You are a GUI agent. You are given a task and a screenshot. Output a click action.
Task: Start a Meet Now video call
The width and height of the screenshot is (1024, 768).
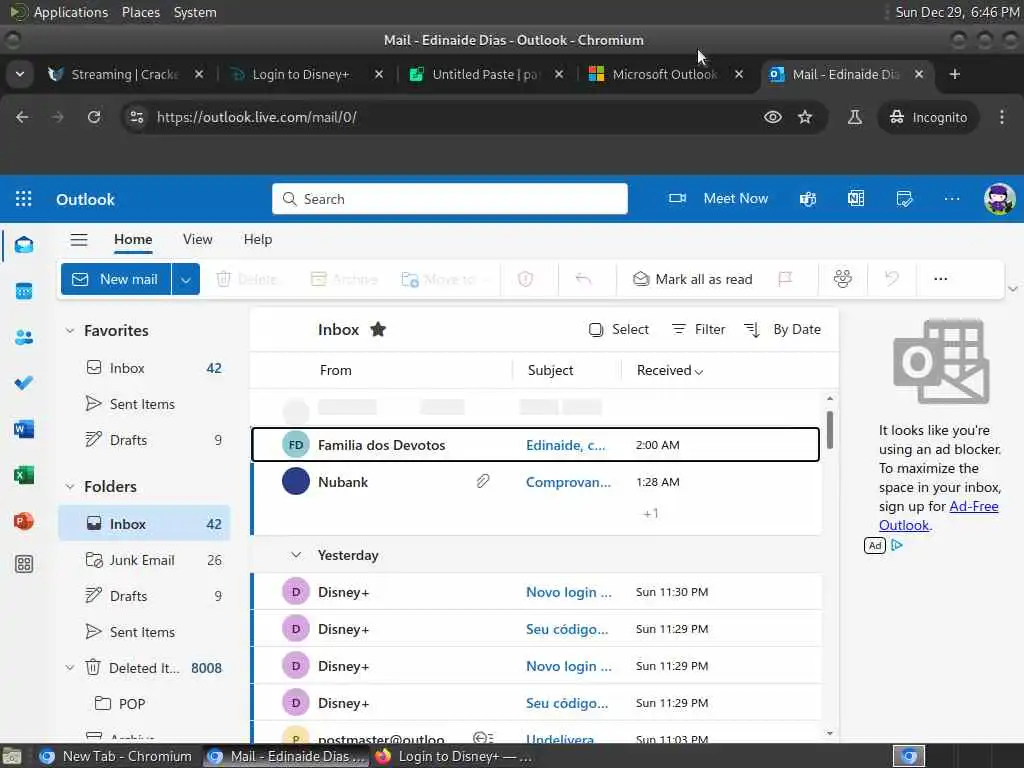tap(718, 199)
